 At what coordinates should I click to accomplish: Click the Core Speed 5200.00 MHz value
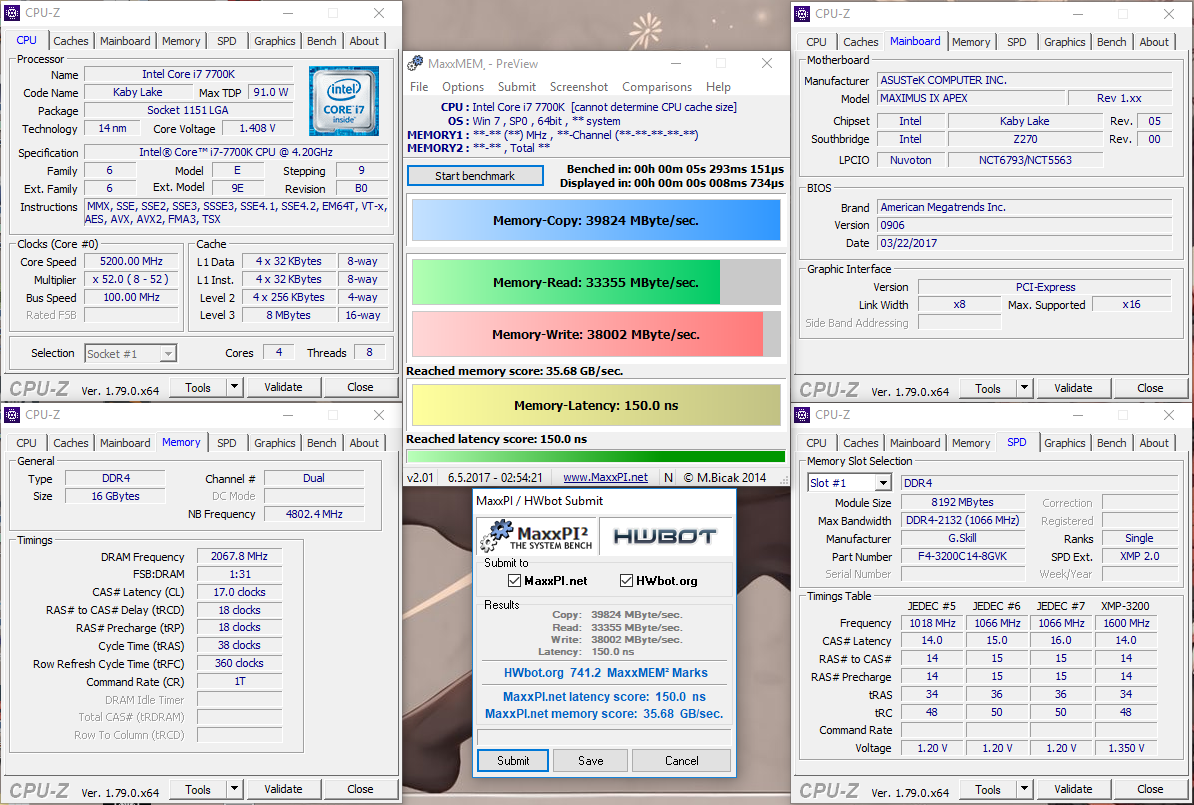pyautogui.click(x=131, y=261)
